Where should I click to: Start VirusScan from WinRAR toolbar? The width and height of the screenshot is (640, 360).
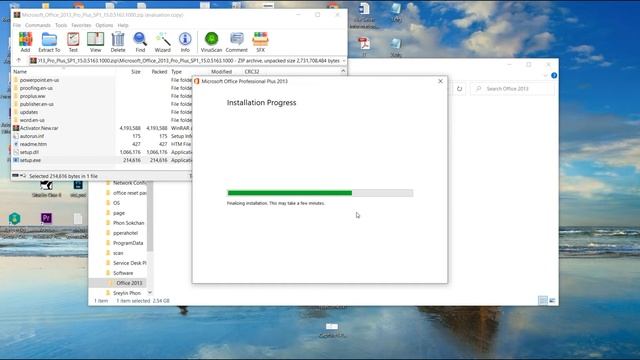coord(211,42)
